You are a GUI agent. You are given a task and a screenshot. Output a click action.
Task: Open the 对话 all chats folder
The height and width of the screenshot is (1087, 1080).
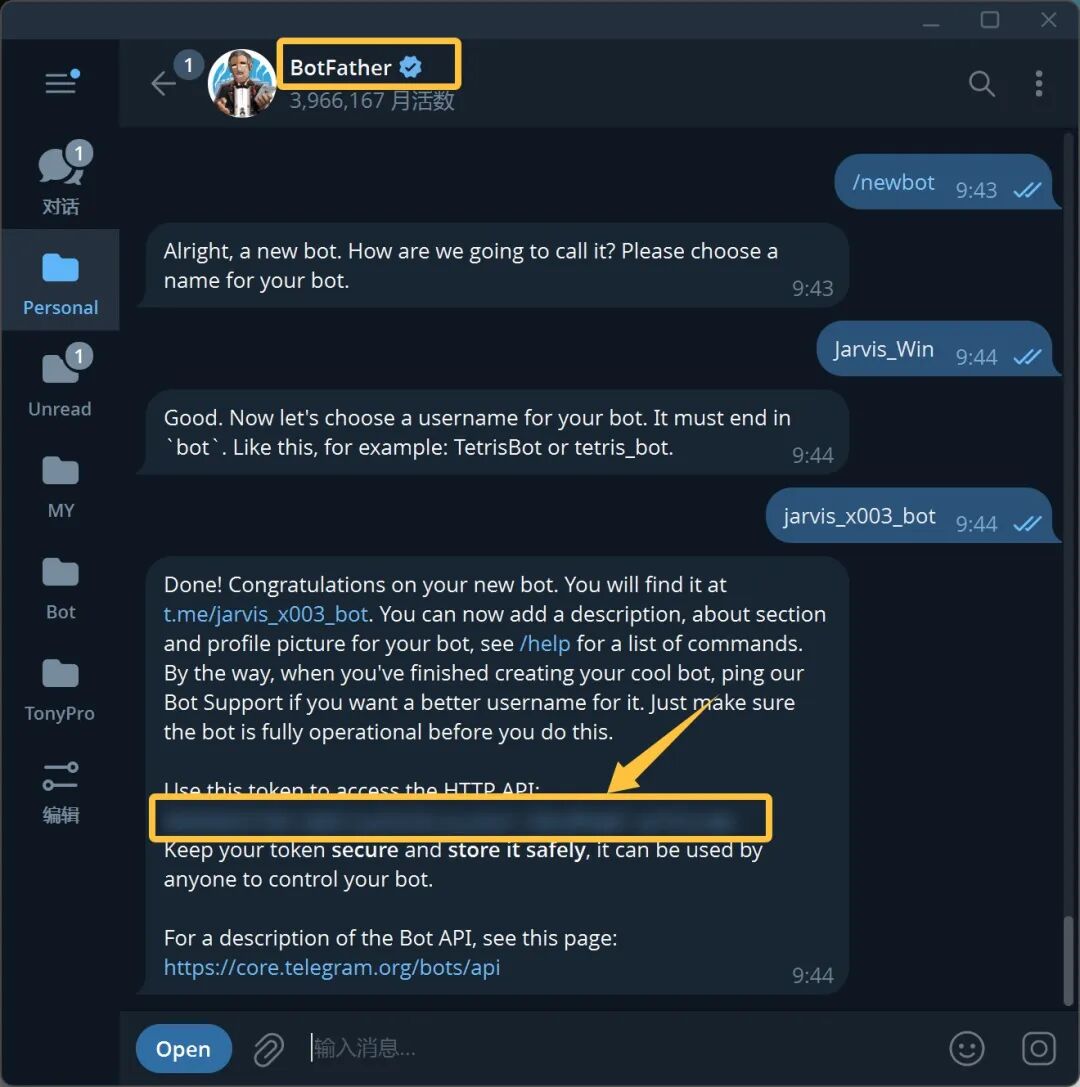(x=61, y=177)
